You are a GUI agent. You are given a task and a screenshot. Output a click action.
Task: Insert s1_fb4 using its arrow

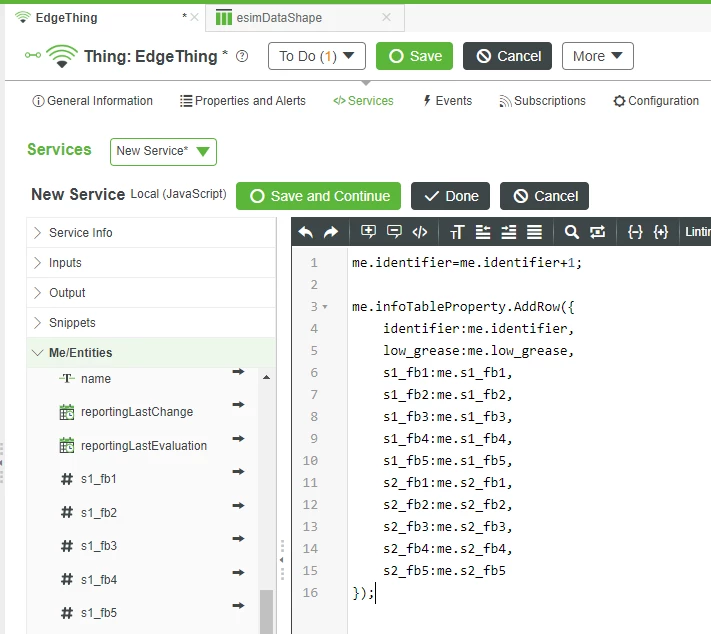coord(238,573)
